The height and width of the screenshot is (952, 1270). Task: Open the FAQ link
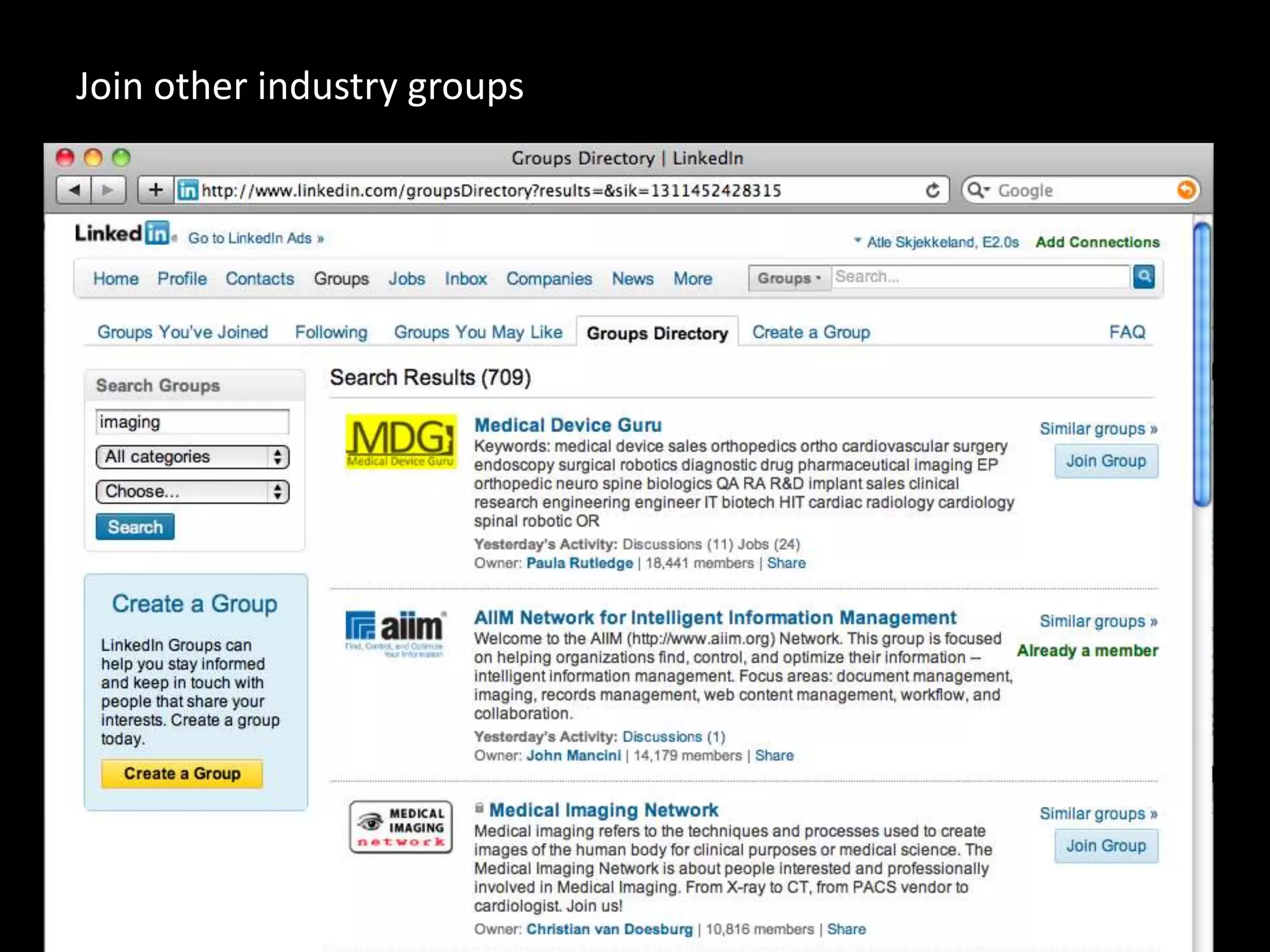[1127, 332]
